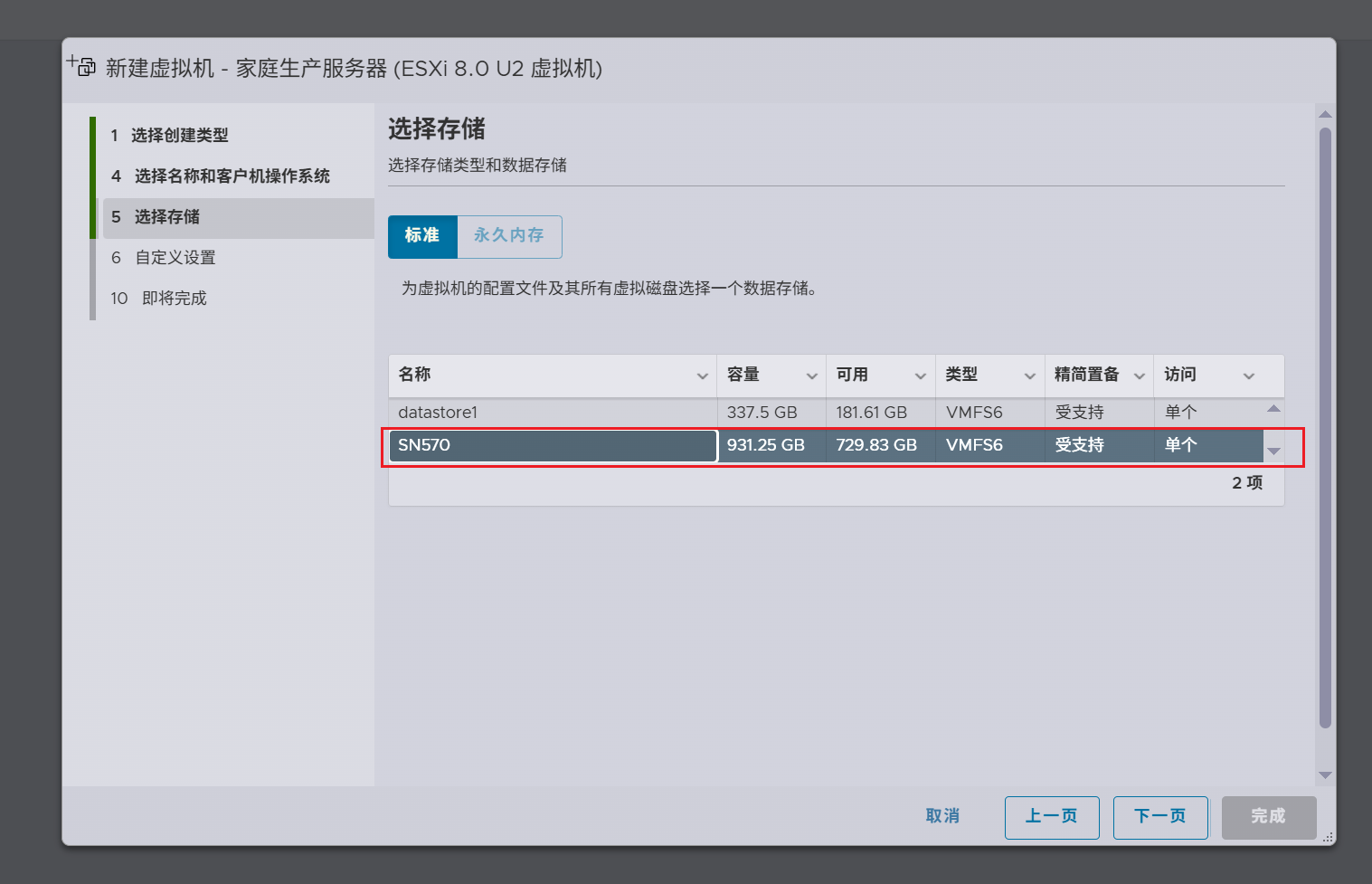Go back with the 上一页 button
The image size is (1372, 884).
[x=1051, y=817]
